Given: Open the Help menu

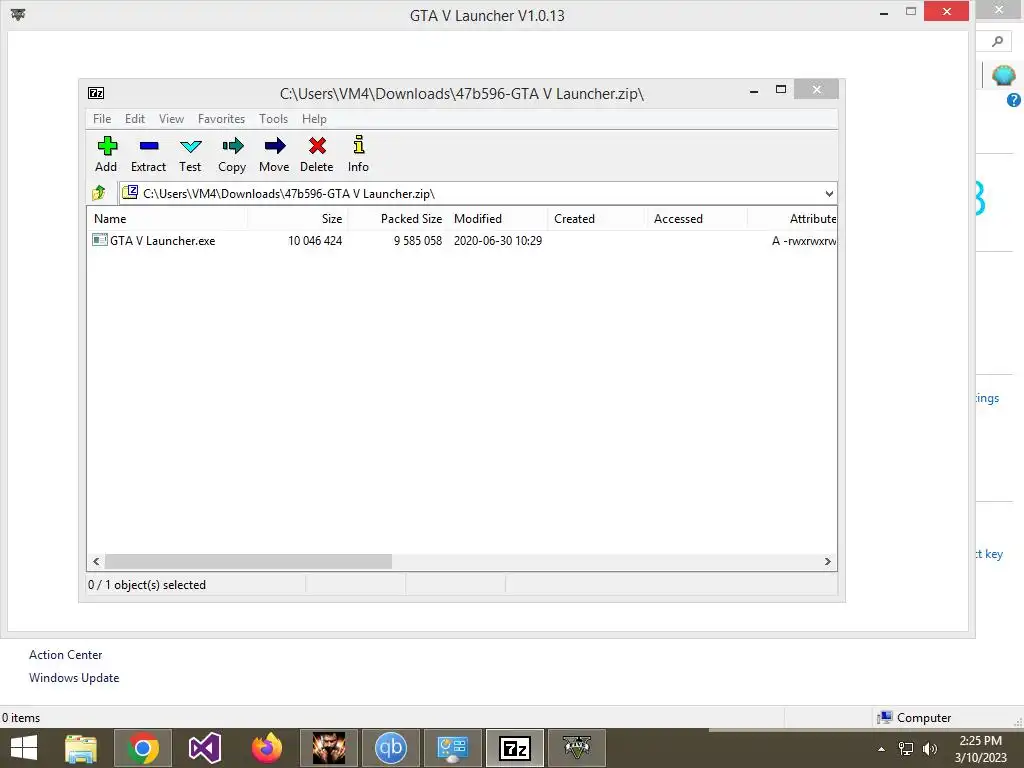Looking at the screenshot, I should click(314, 119).
